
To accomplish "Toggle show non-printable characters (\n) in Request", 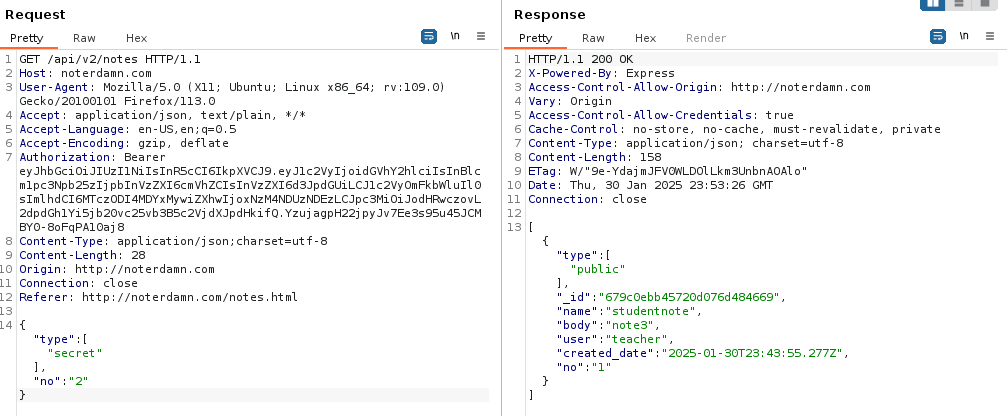I will pyautogui.click(x=456, y=36).
